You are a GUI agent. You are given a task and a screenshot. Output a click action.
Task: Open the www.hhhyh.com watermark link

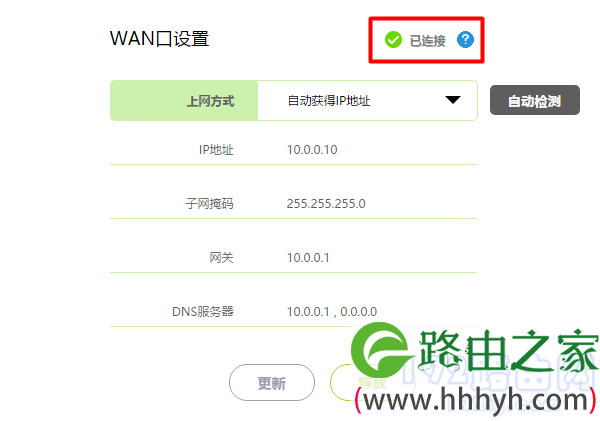(x=475, y=400)
